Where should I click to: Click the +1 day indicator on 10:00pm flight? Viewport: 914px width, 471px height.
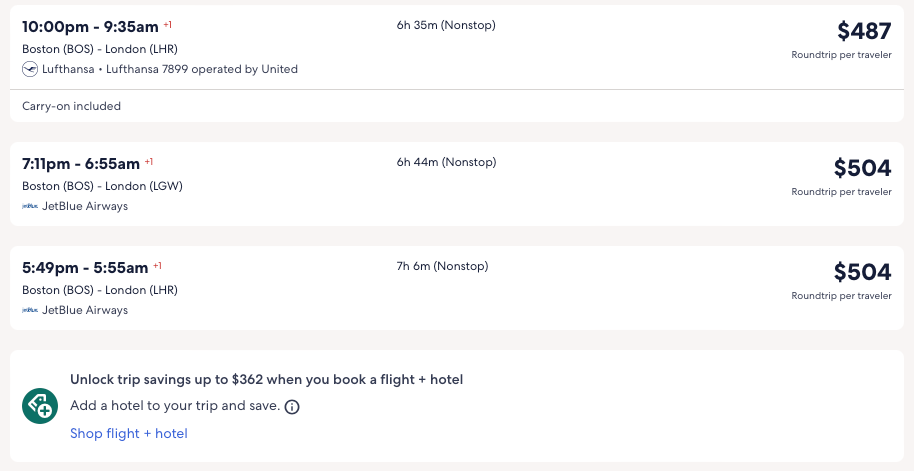[168, 24]
